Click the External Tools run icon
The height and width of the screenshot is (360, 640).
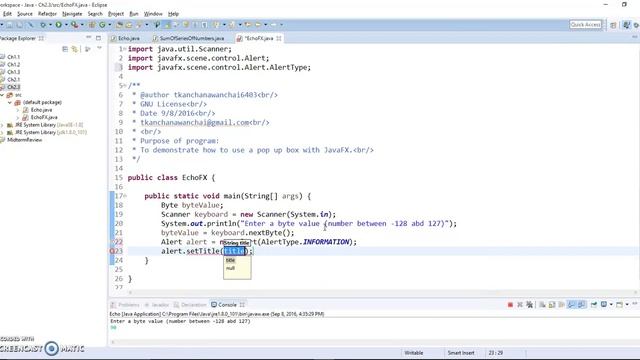pyautogui.click(x=74, y=25)
